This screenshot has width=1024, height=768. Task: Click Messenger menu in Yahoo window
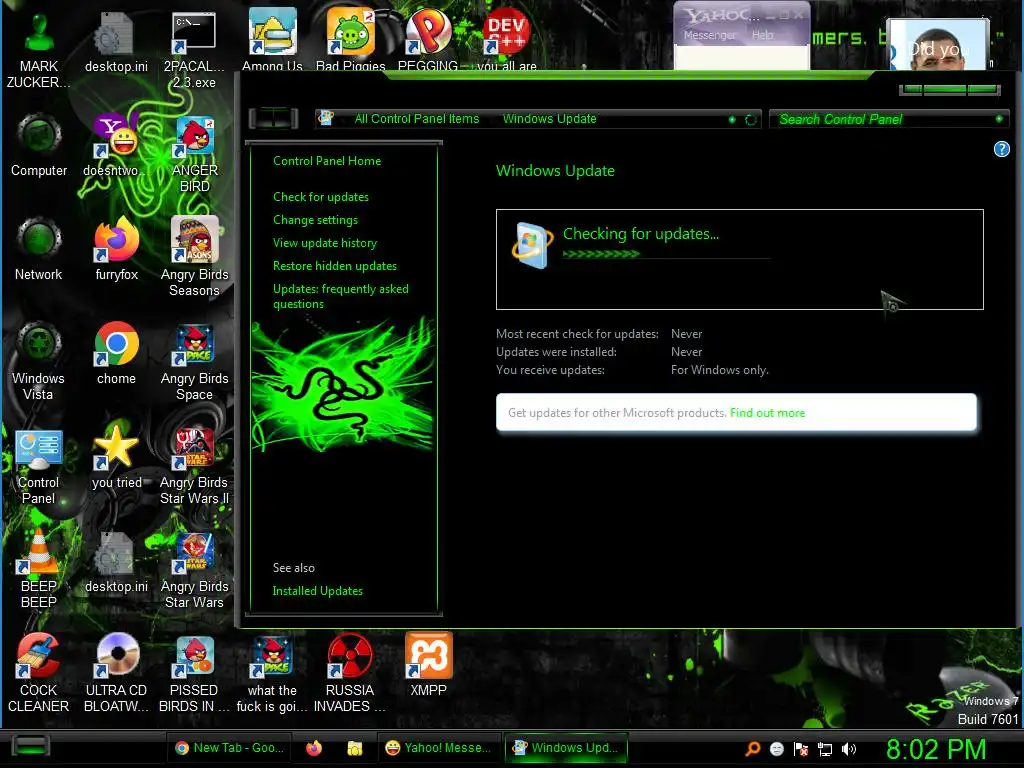point(709,35)
